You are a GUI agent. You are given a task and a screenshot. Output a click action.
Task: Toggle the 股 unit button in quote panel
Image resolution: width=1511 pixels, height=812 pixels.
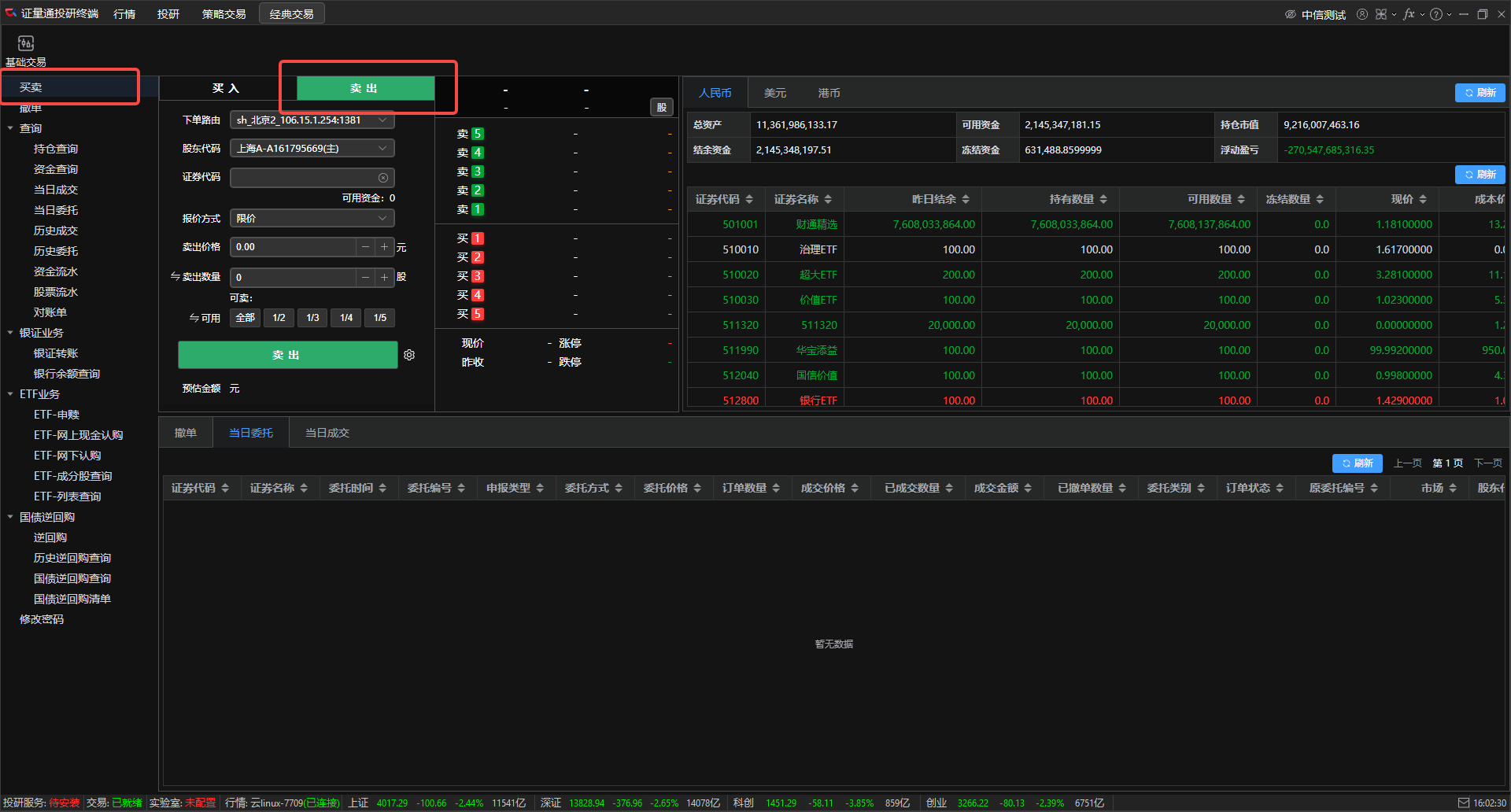click(x=661, y=108)
